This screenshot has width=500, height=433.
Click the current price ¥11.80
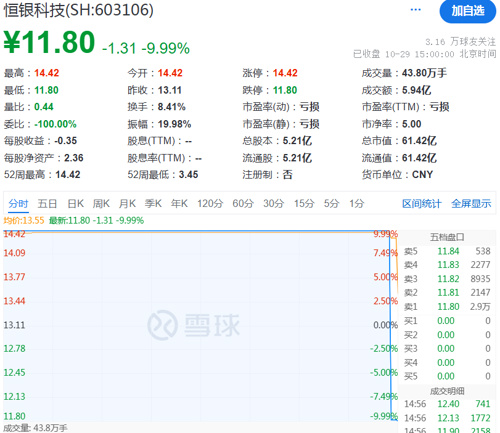49,42
